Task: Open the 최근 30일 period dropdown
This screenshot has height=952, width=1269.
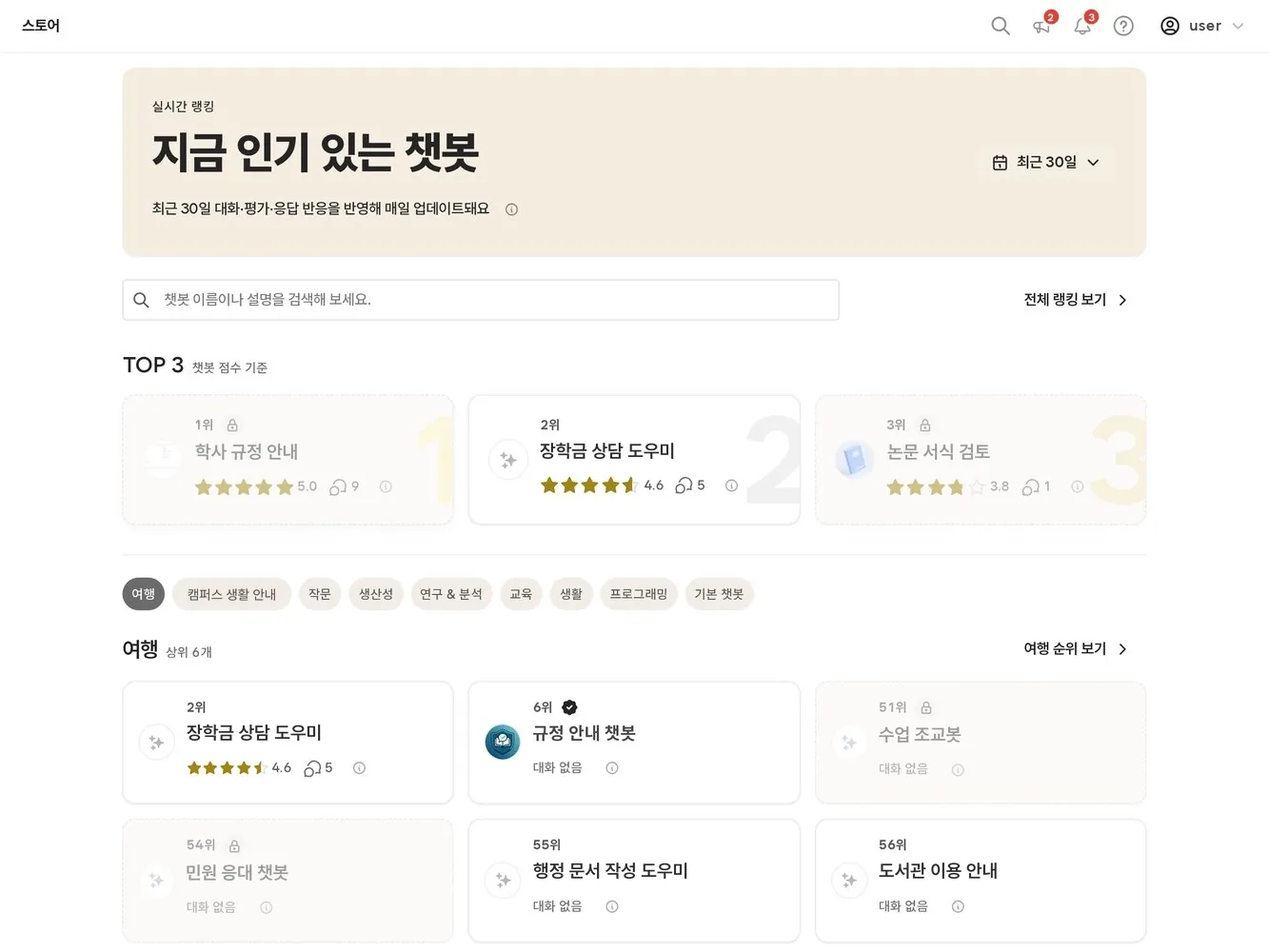Action: [1045, 163]
